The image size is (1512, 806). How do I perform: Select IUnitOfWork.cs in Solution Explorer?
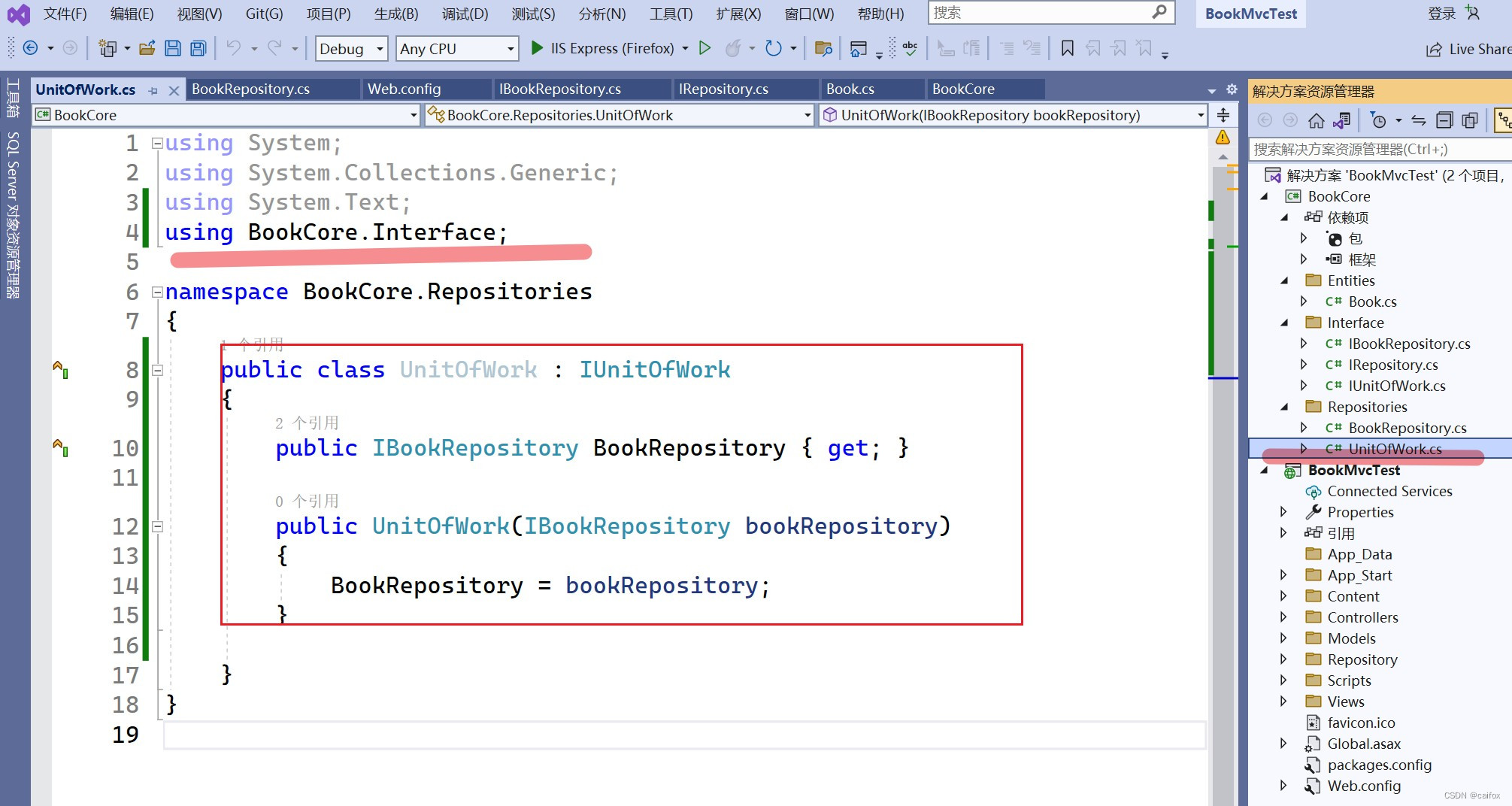1396,386
